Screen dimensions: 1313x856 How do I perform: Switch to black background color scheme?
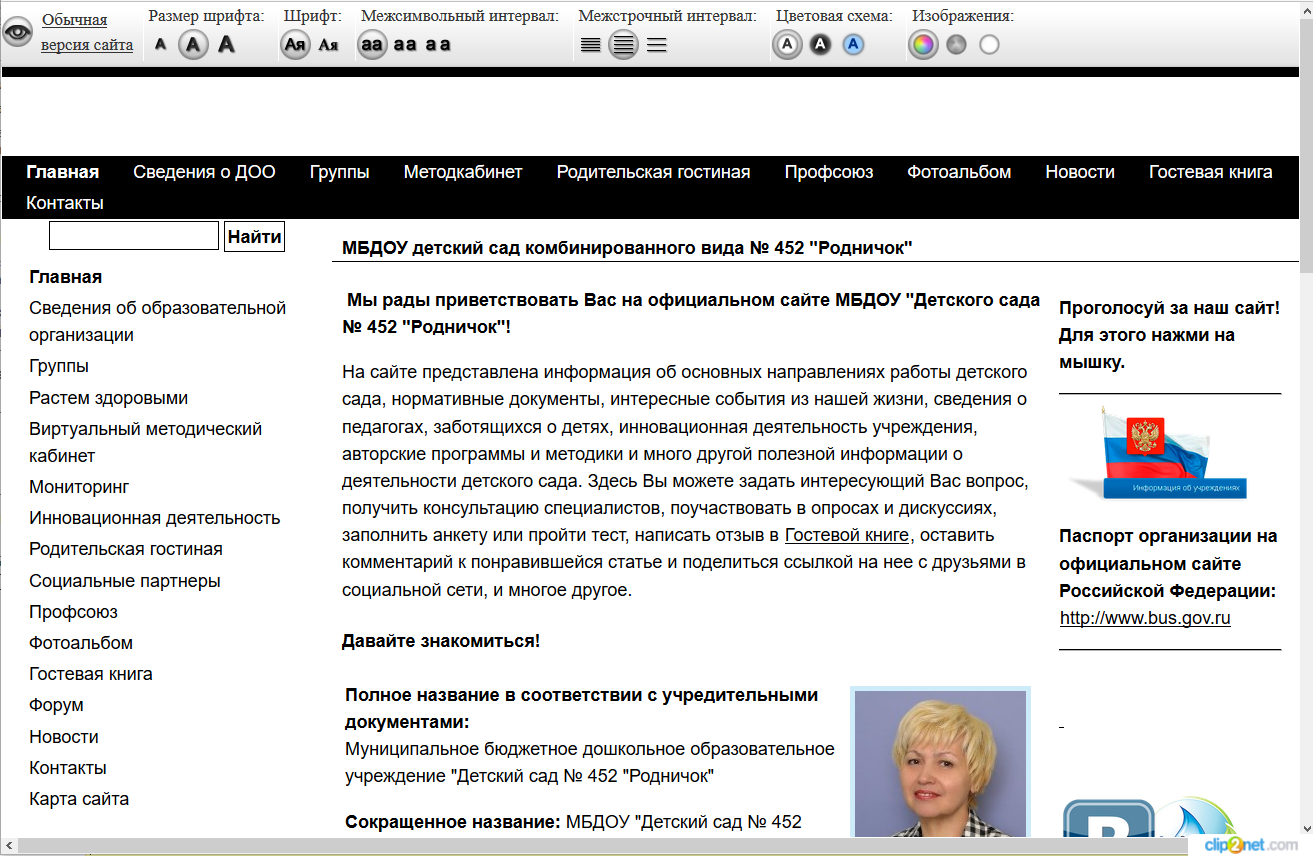tap(820, 44)
